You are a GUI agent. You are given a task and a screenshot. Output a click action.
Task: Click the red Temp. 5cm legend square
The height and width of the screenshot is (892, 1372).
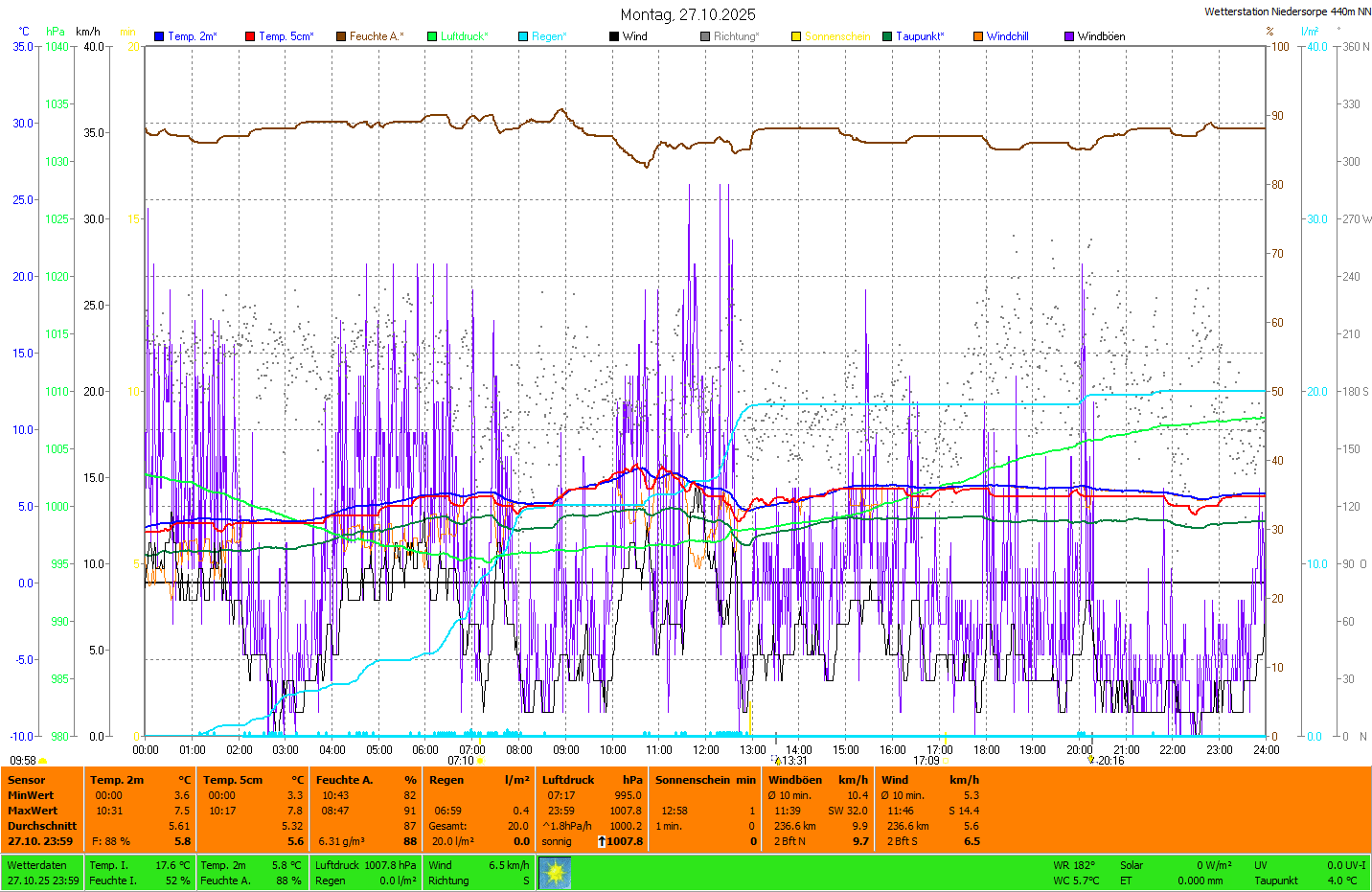coord(250,36)
